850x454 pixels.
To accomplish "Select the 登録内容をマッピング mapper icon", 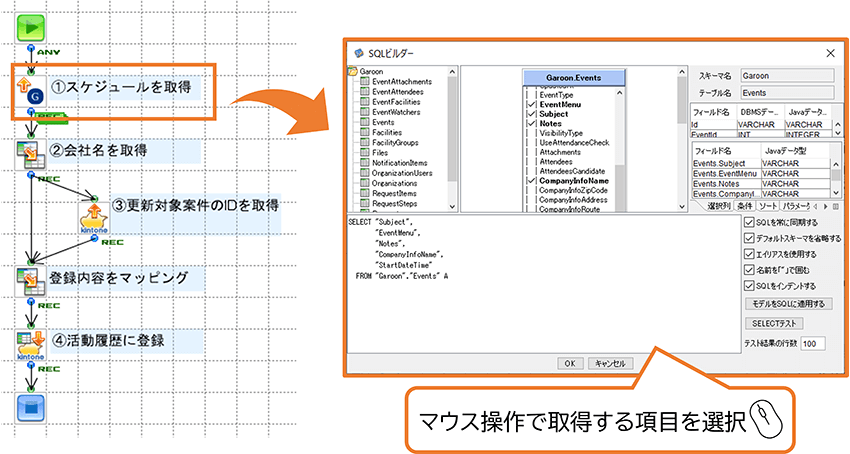I will pyautogui.click(x=31, y=281).
